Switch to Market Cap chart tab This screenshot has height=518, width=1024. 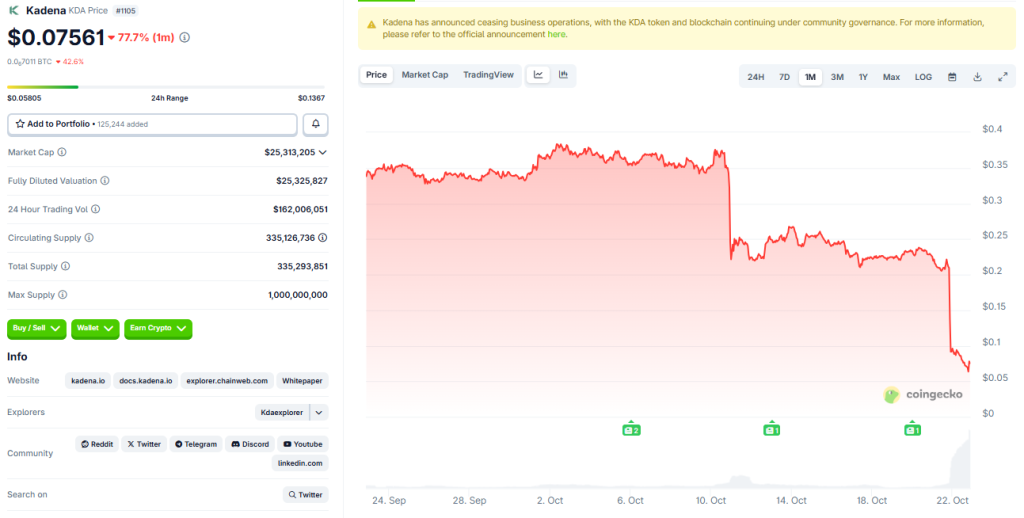tap(425, 75)
